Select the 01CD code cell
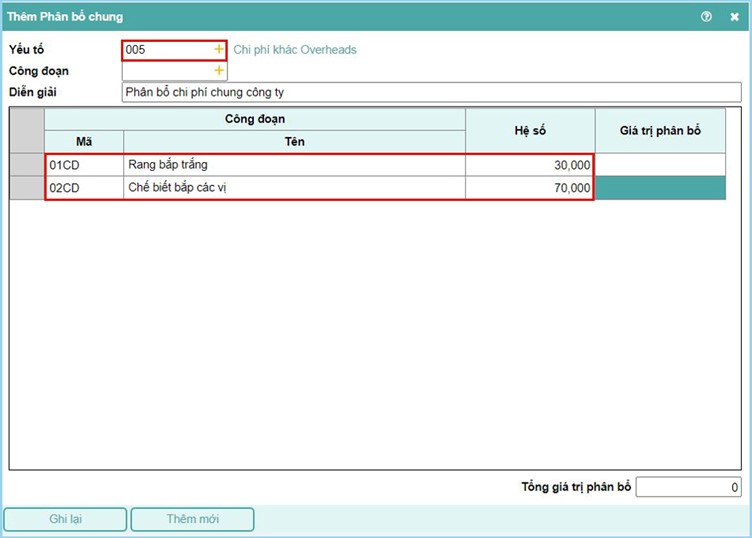The height and width of the screenshot is (538, 752). 84,165
